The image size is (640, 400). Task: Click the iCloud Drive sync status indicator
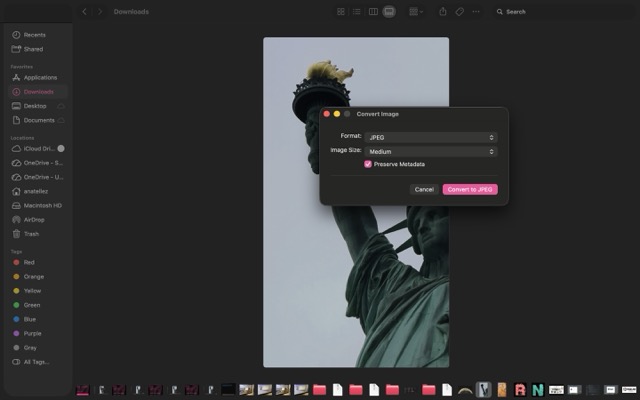click(61, 149)
